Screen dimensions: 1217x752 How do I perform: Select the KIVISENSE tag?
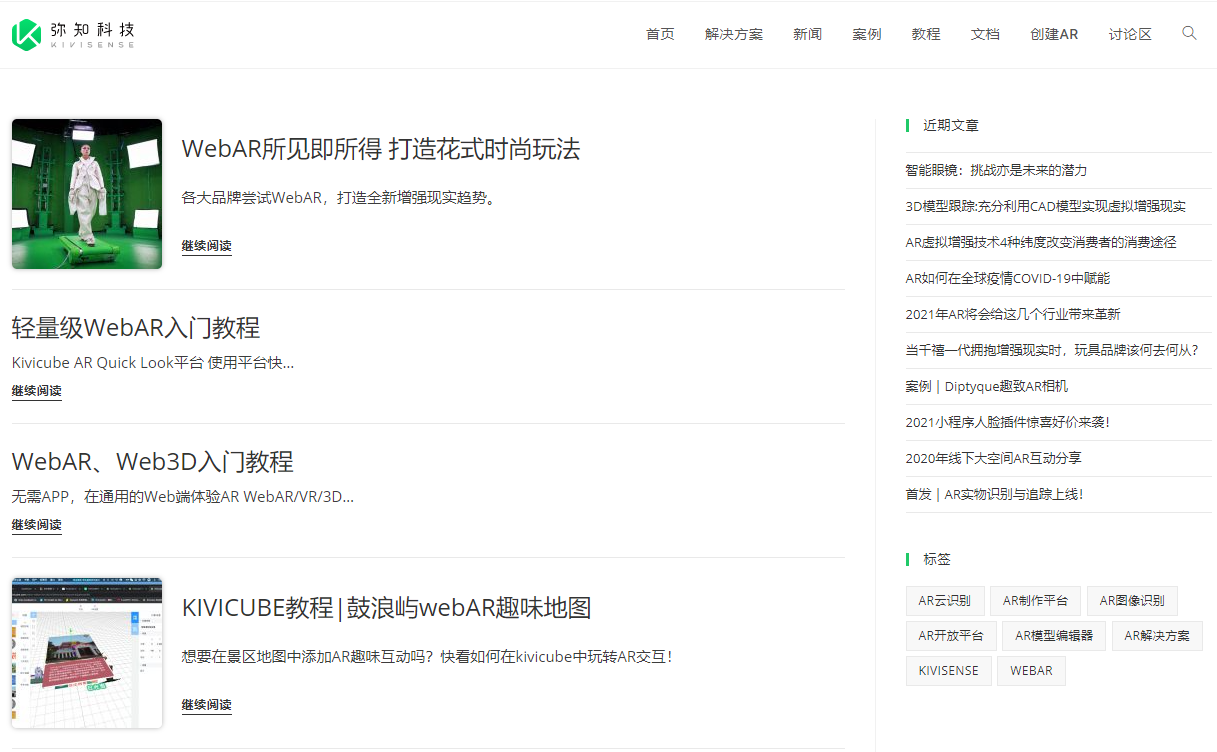[x=949, y=671]
